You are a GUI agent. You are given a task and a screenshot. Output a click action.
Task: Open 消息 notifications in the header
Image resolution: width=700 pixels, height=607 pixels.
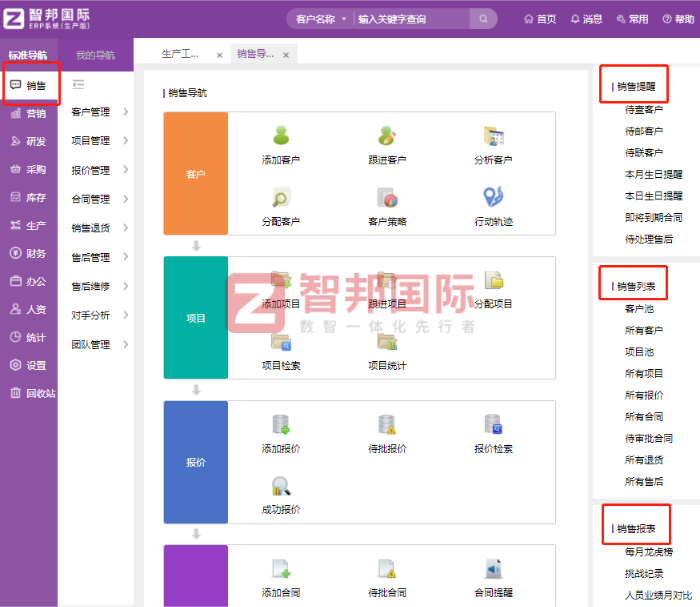[x=587, y=19]
